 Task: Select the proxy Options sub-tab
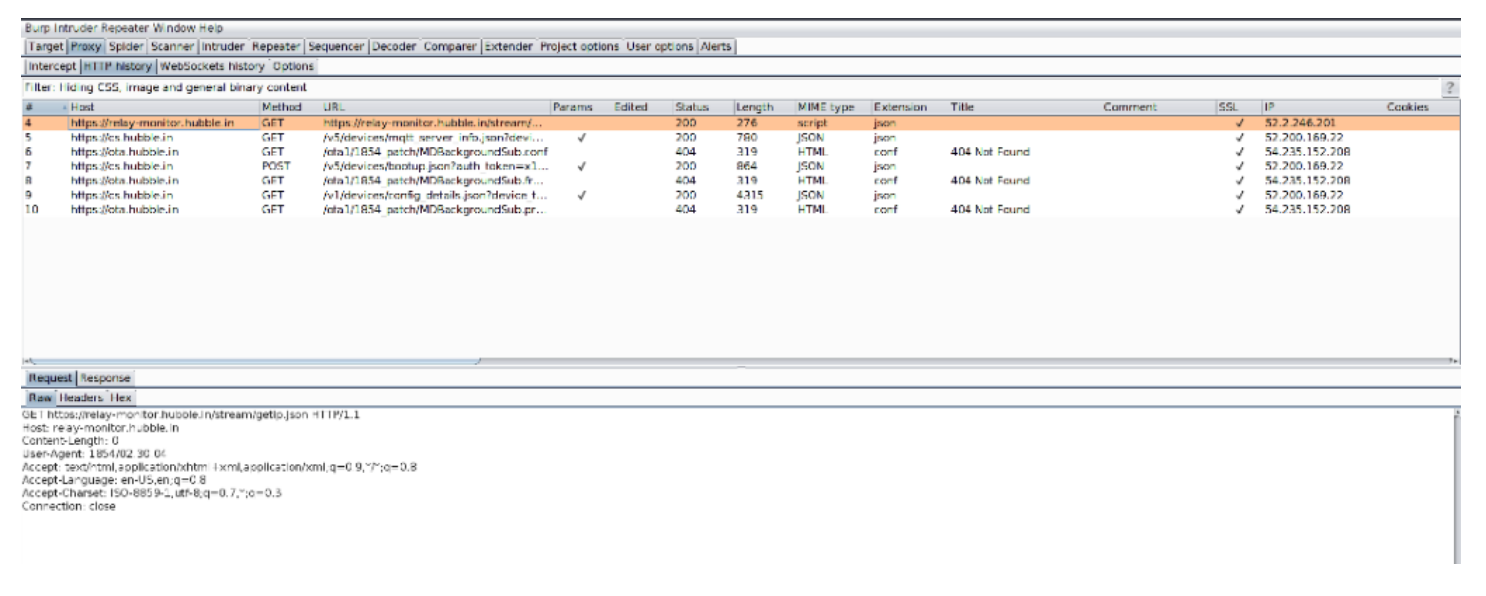[293, 66]
